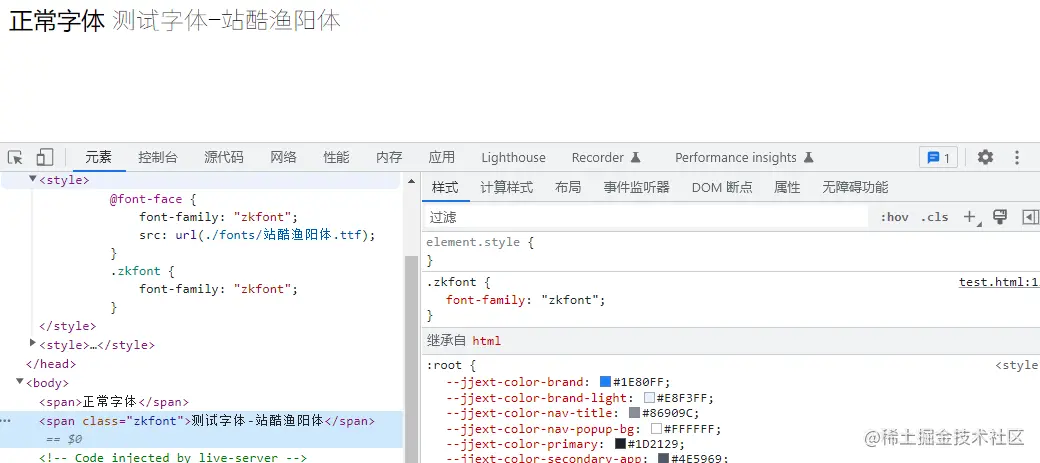The height and width of the screenshot is (463, 1040).
Task: Select the 布局 sub-tab
Action: [x=568, y=187]
